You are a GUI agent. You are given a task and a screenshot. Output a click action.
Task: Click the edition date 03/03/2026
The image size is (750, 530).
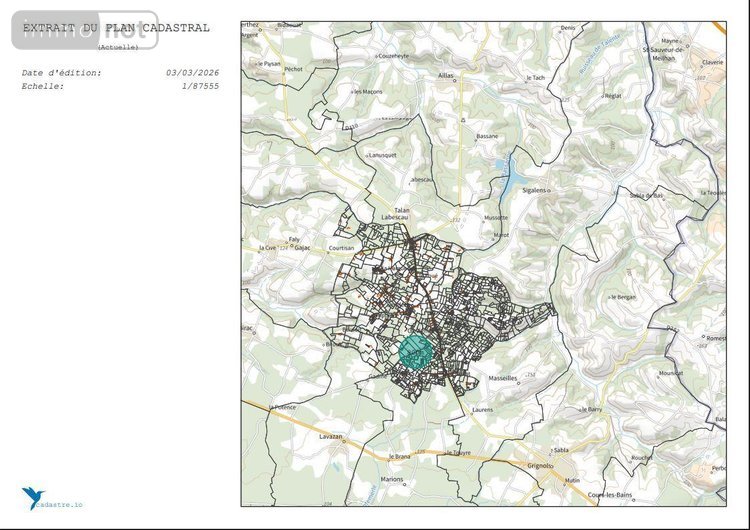point(192,73)
